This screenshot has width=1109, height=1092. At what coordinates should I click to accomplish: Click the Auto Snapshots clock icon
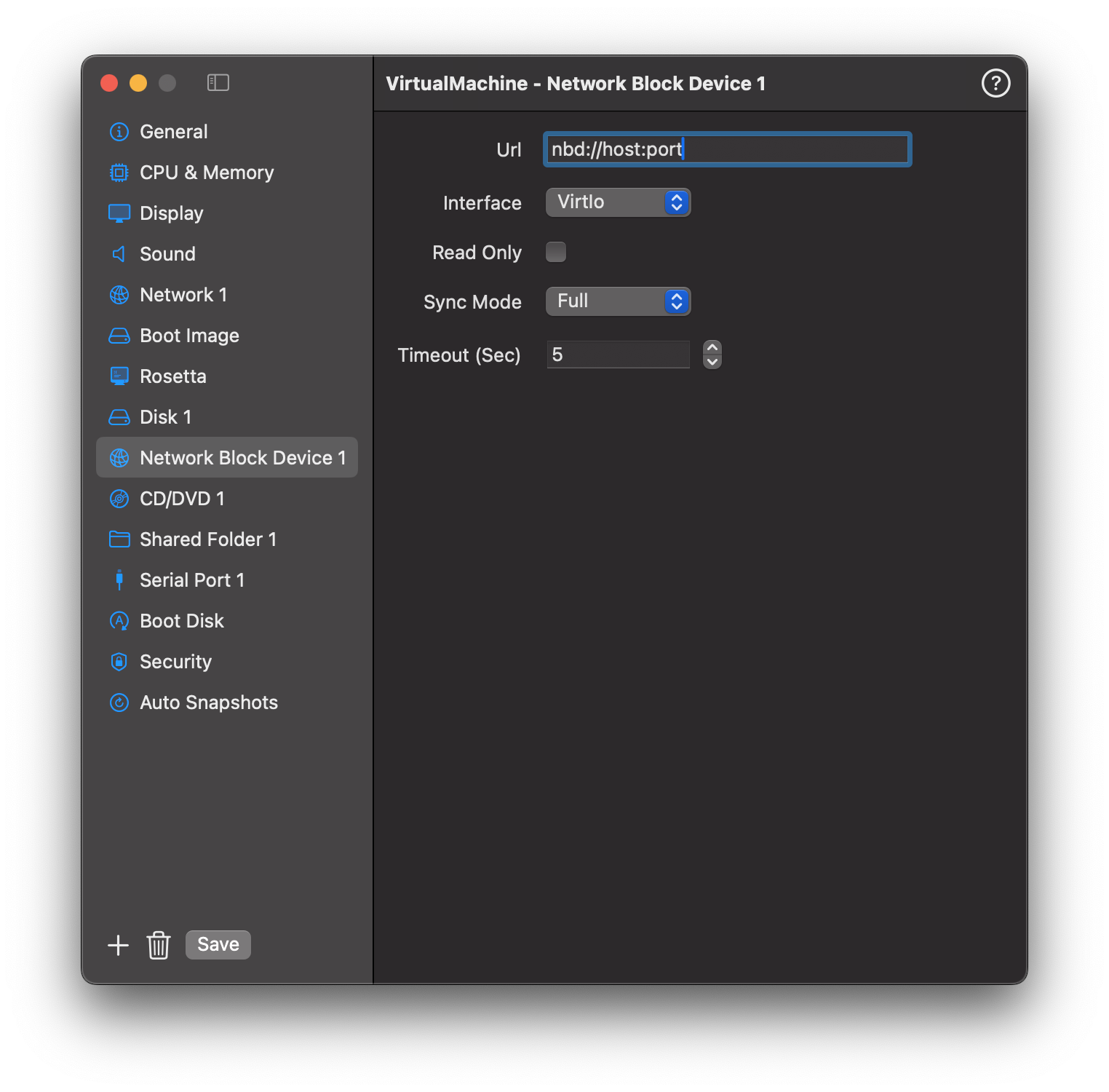point(119,703)
